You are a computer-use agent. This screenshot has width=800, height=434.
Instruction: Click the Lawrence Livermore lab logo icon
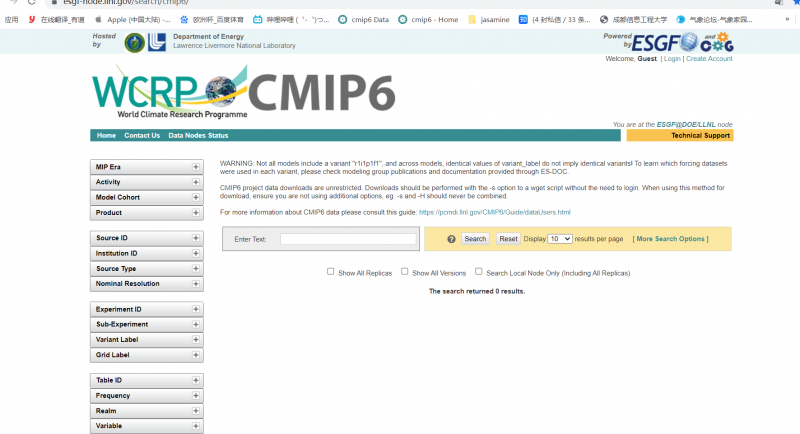(x=157, y=42)
